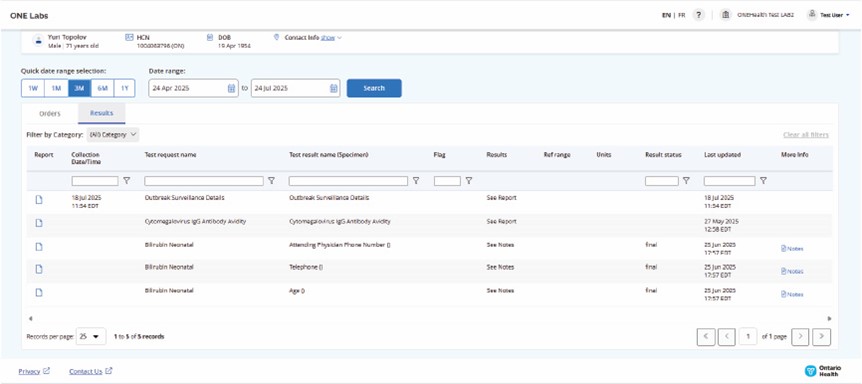
Task: Click the Clear all filters link
Action: [806, 135]
